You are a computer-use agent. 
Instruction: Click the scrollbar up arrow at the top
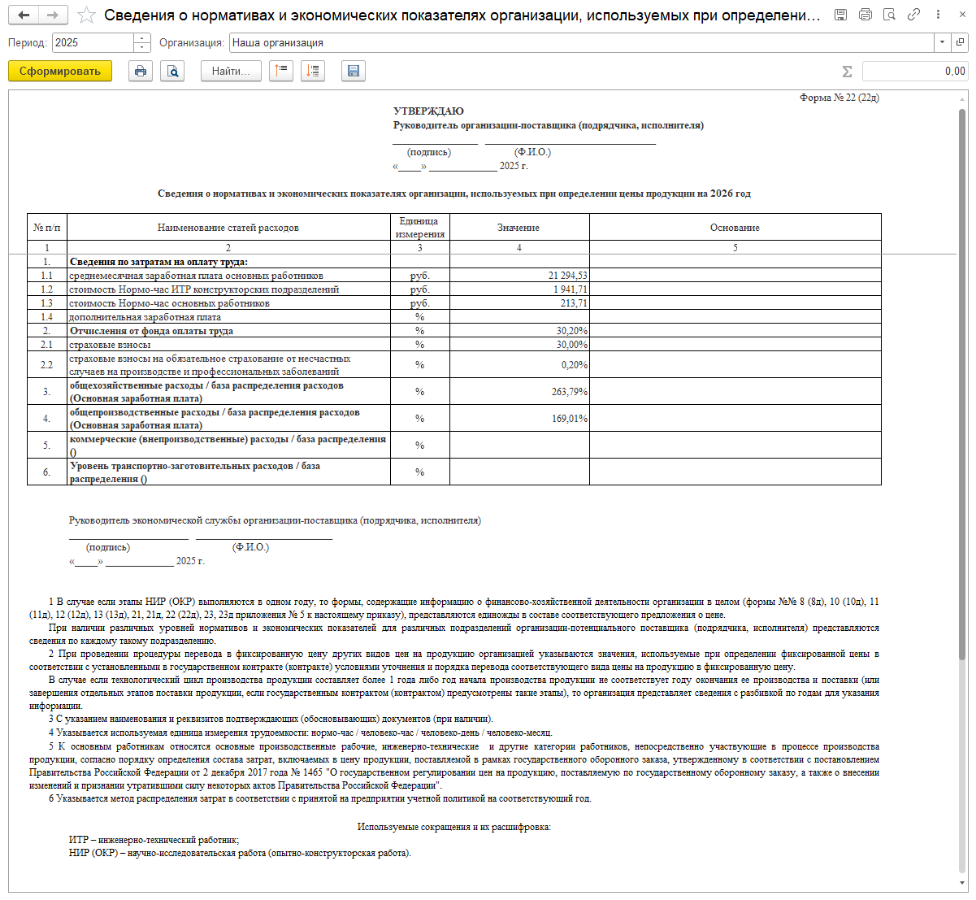[962, 100]
